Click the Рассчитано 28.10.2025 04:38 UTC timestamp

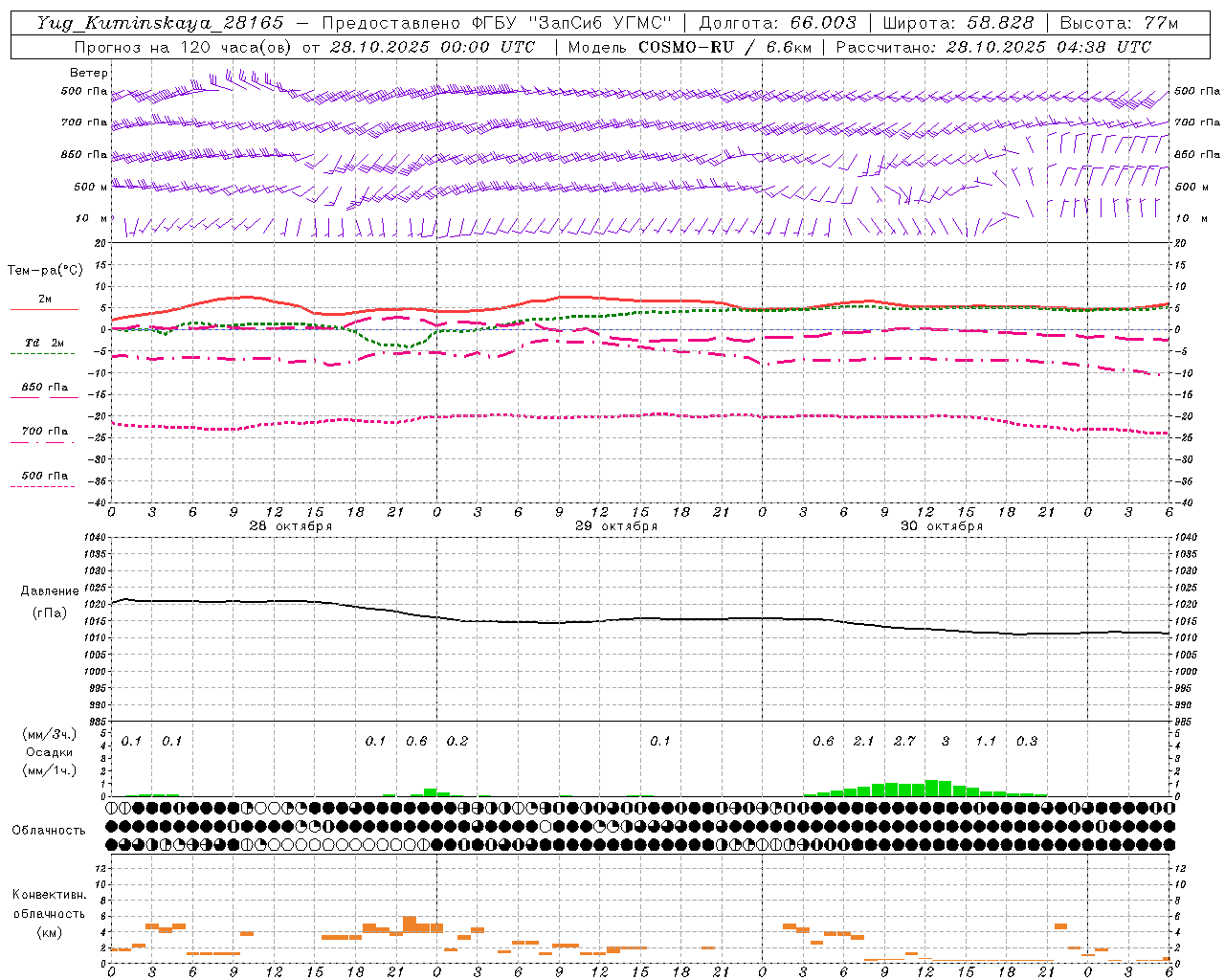(994, 47)
